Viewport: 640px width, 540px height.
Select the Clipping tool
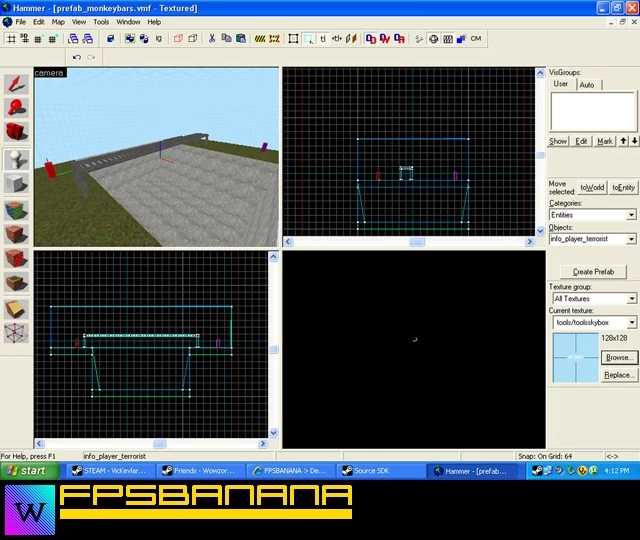(16, 310)
